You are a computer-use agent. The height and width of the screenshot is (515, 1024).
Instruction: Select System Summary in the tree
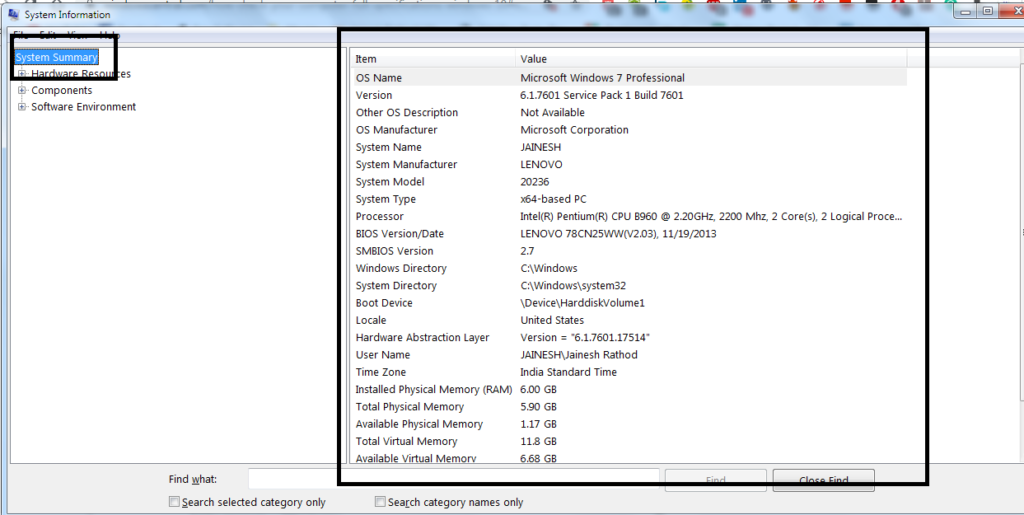click(56, 58)
